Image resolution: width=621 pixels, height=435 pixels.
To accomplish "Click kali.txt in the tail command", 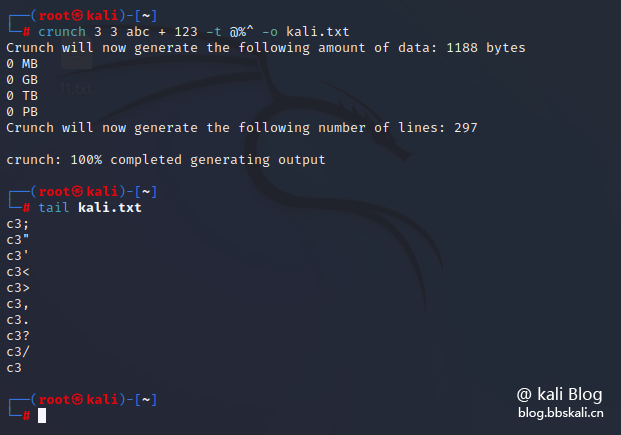I will point(110,207).
